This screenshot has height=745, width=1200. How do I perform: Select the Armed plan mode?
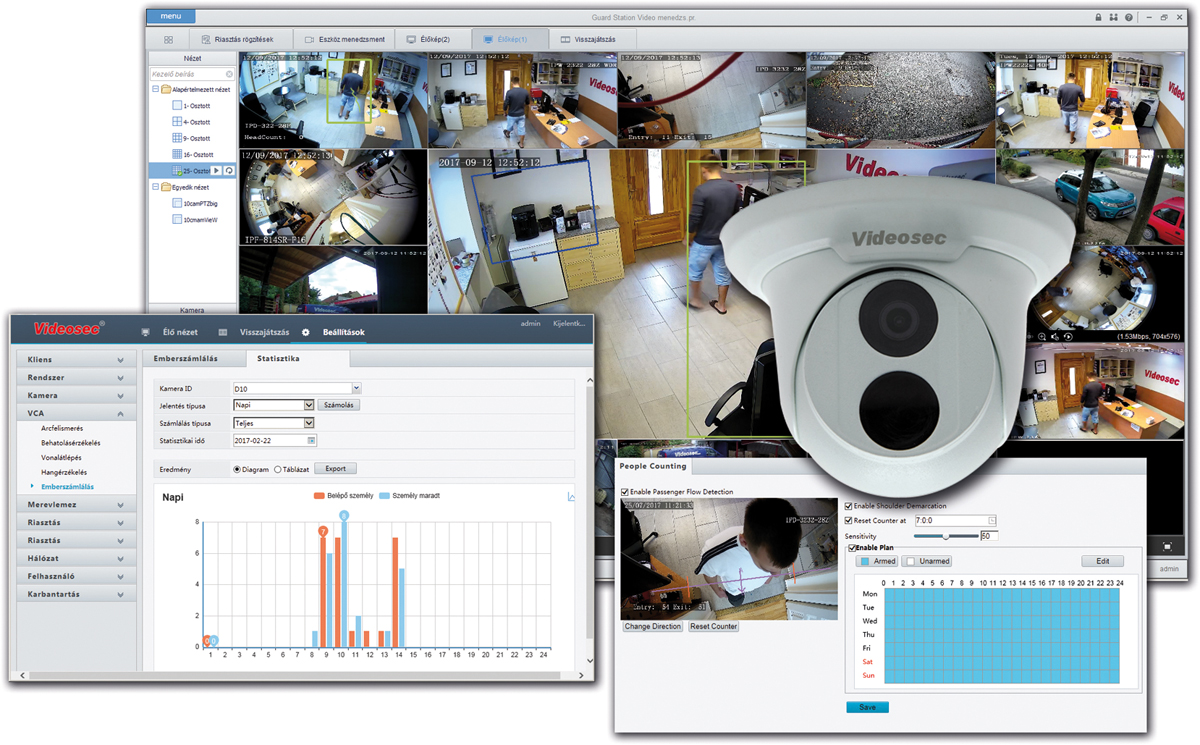(877, 561)
